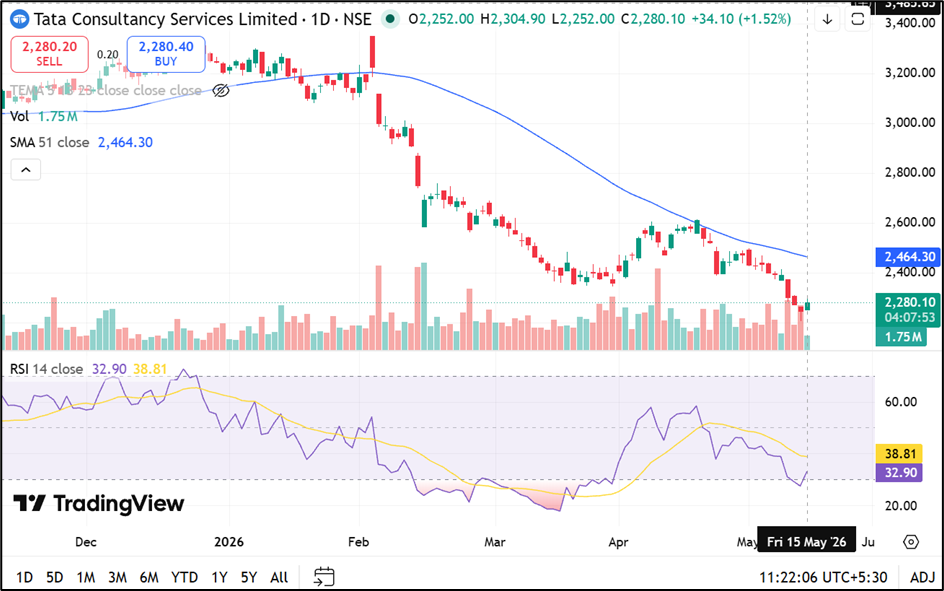Viewport: 944px width, 591px height.
Task: Click the 2,280.40 BUY button
Action: tap(166, 54)
